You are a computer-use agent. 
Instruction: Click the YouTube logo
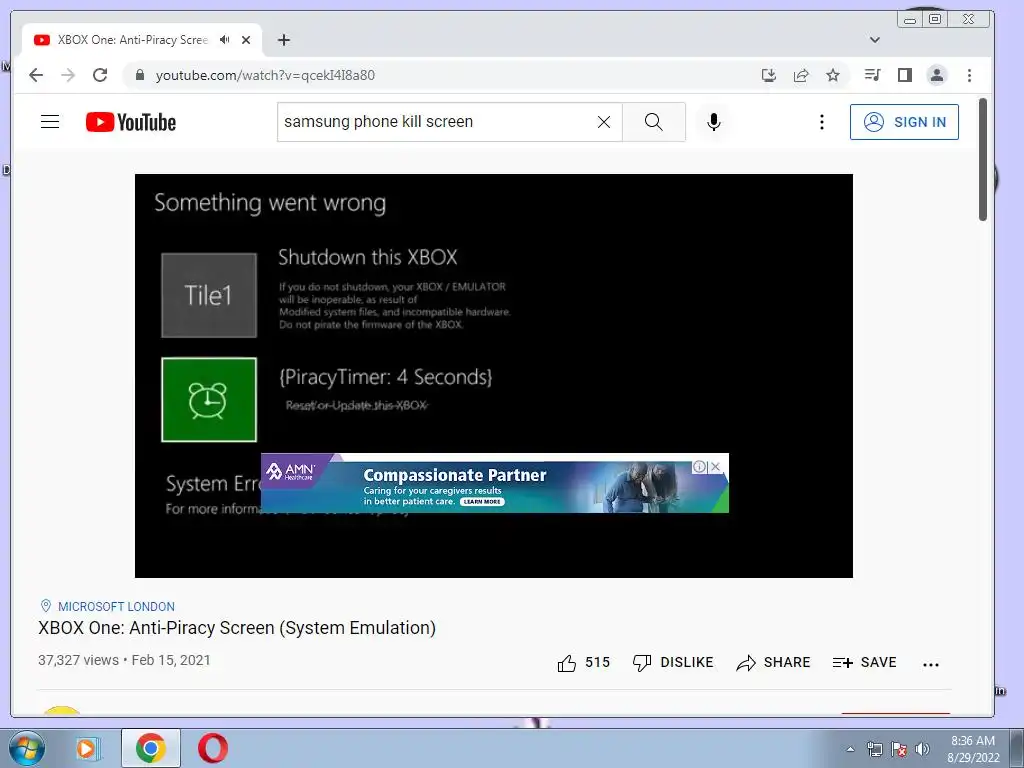tap(131, 122)
